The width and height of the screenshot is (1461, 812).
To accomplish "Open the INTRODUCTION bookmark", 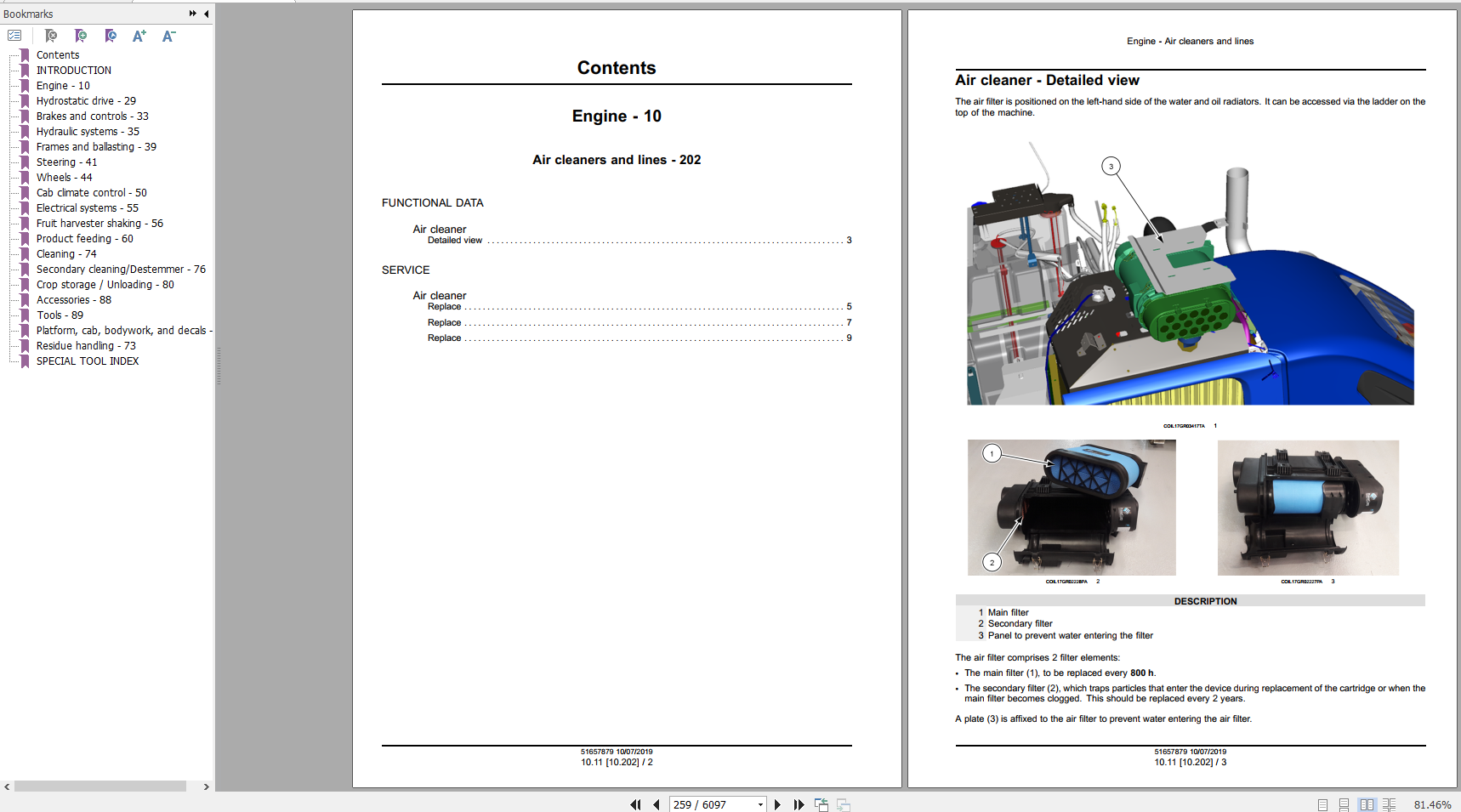I will point(74,71).
